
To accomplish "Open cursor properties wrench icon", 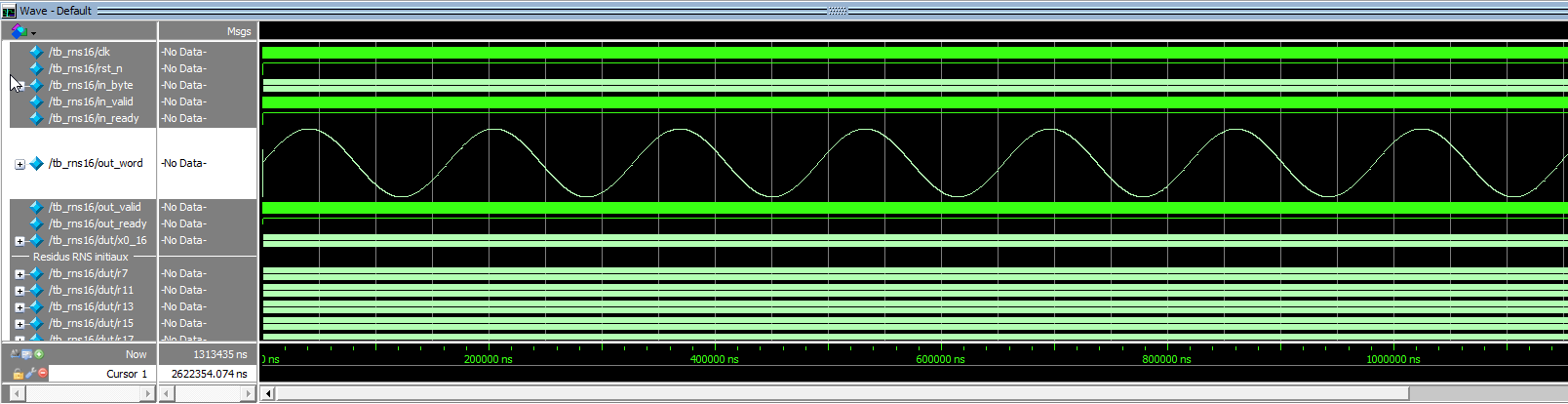I will coord(30,373).
